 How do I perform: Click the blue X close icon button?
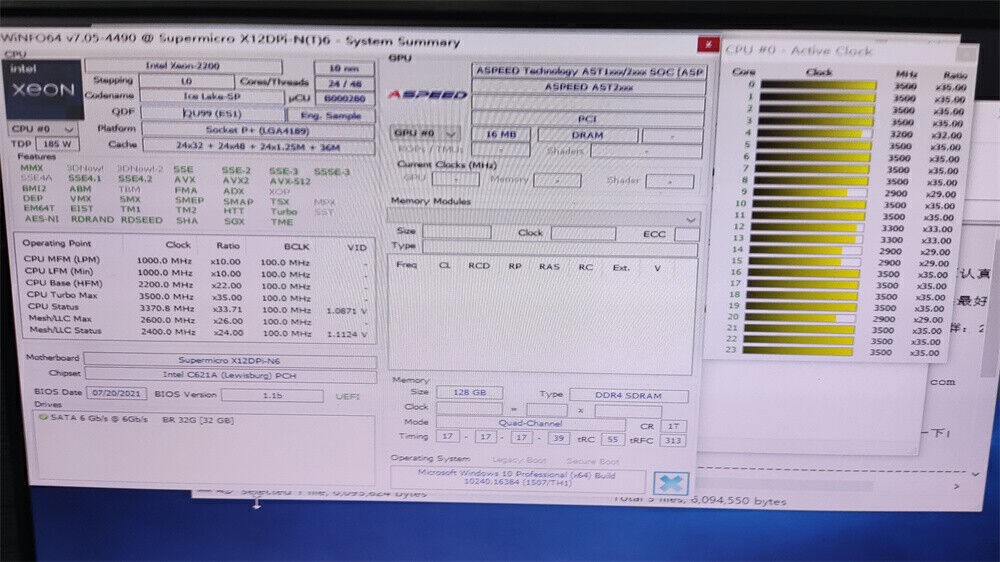670,484
